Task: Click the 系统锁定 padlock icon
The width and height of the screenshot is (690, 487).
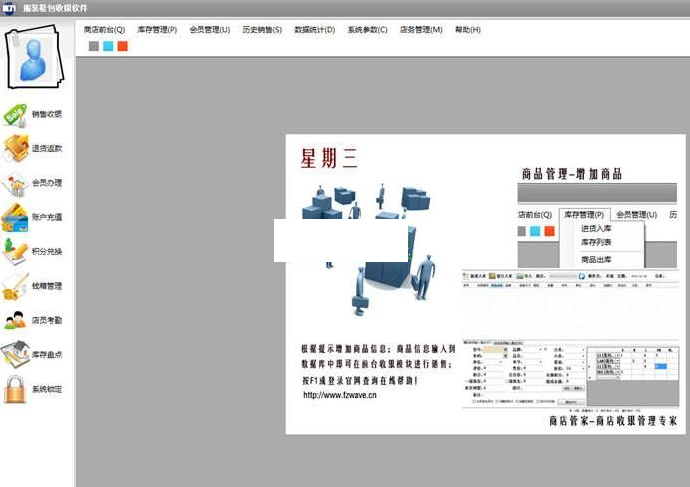Action: point(17,389)
